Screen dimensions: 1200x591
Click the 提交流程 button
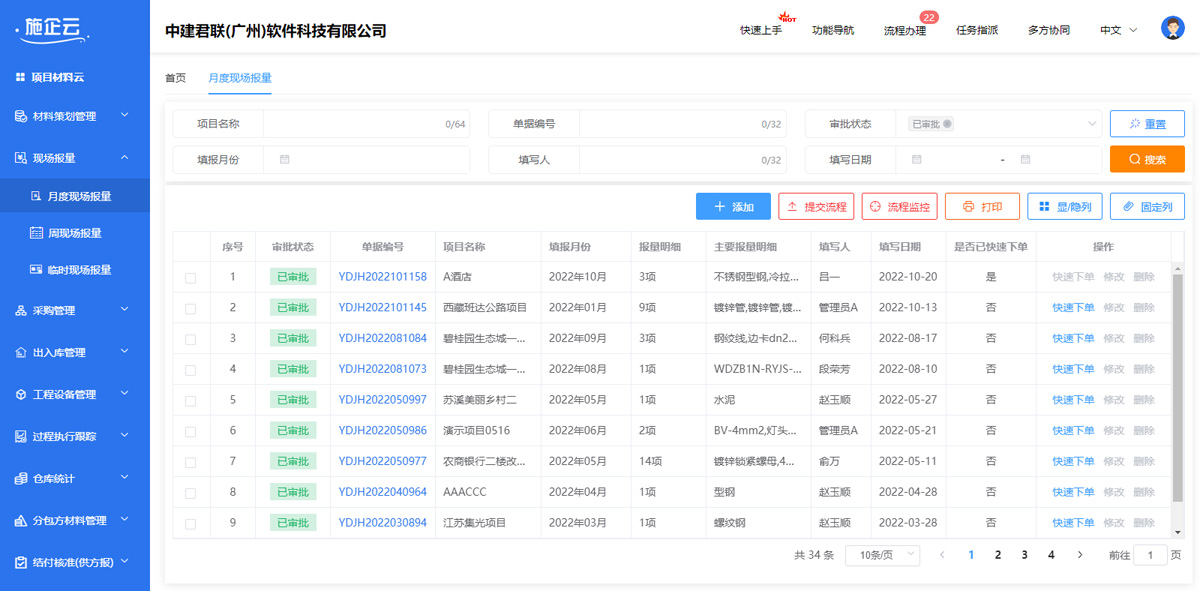pyautogui.click(x=816, y=207)
